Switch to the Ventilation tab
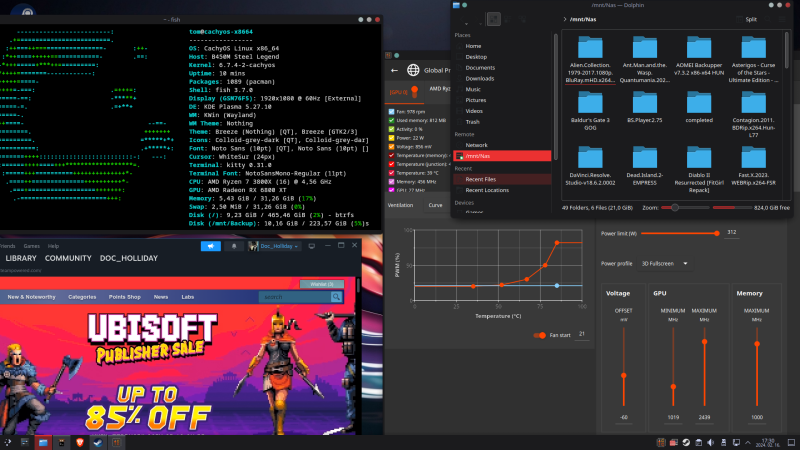 tap(401, 205)
